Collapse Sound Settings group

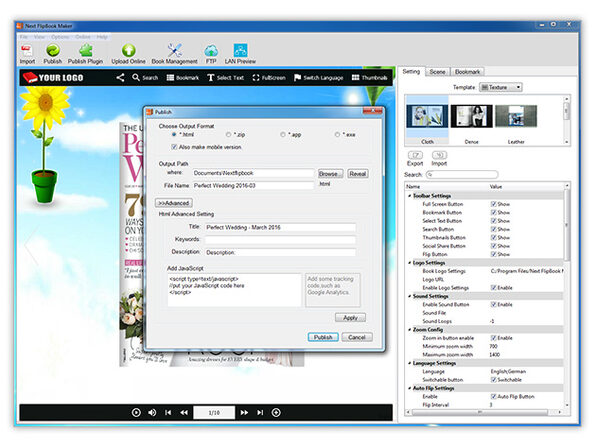[x=409, y=296]
